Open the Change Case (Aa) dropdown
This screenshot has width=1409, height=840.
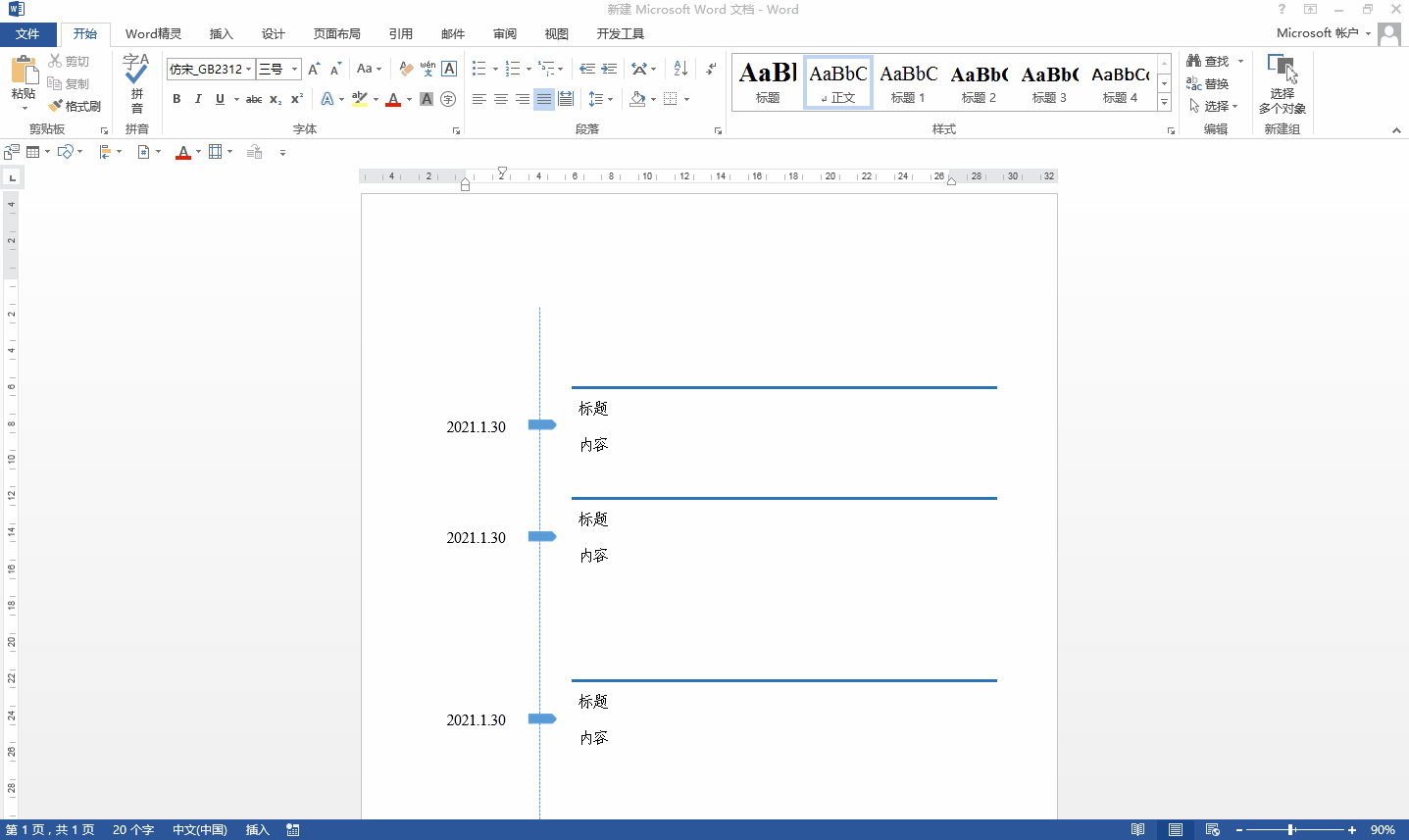369,69
